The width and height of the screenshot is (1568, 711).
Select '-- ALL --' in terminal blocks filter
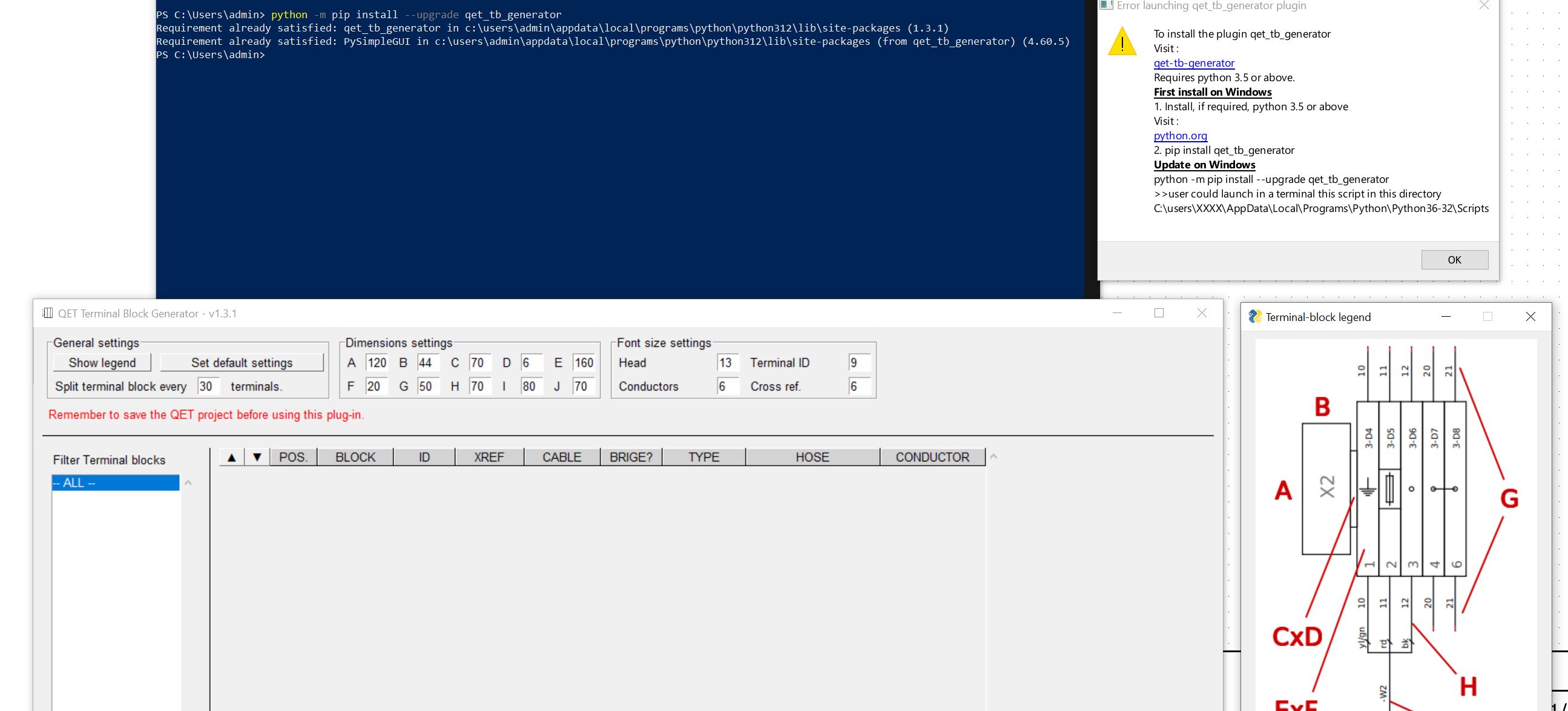[x=115, y=483]
